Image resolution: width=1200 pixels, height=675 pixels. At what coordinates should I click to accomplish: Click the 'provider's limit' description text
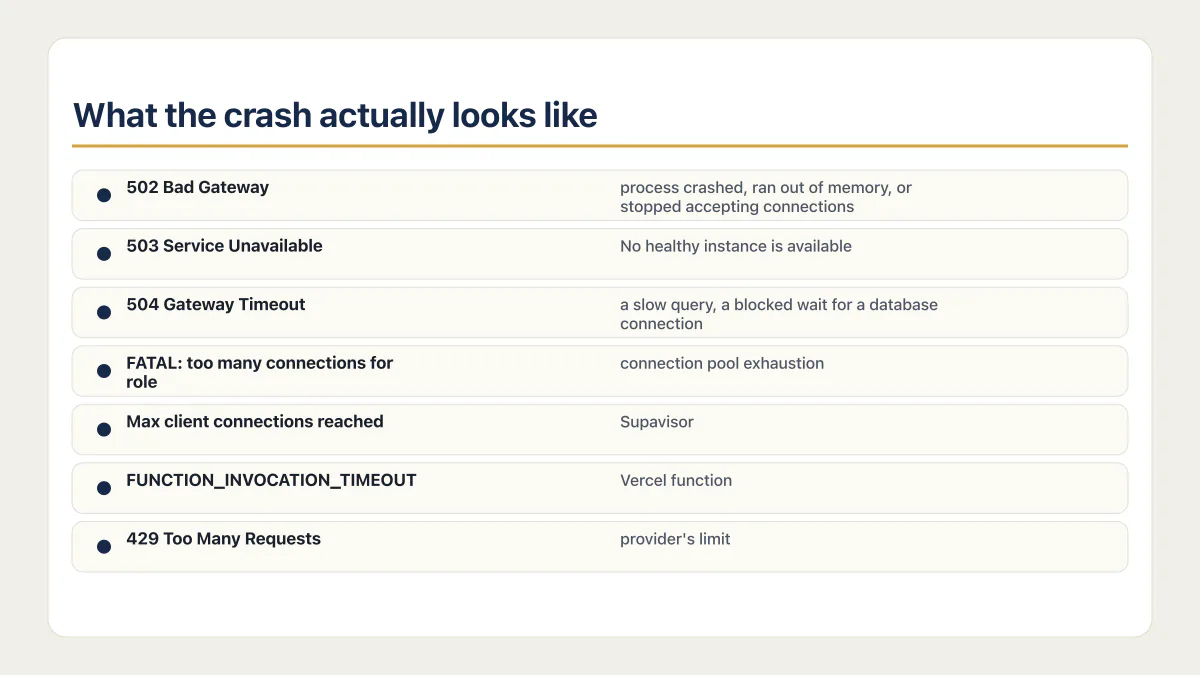coord(675,539)
